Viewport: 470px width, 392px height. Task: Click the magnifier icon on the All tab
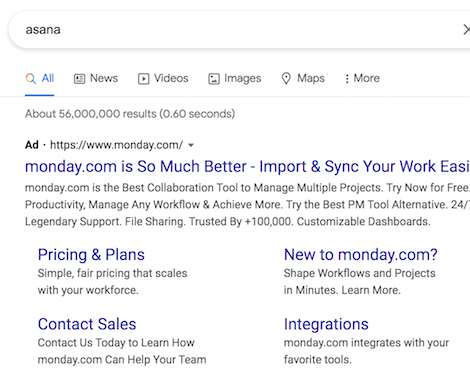[31, 79]
